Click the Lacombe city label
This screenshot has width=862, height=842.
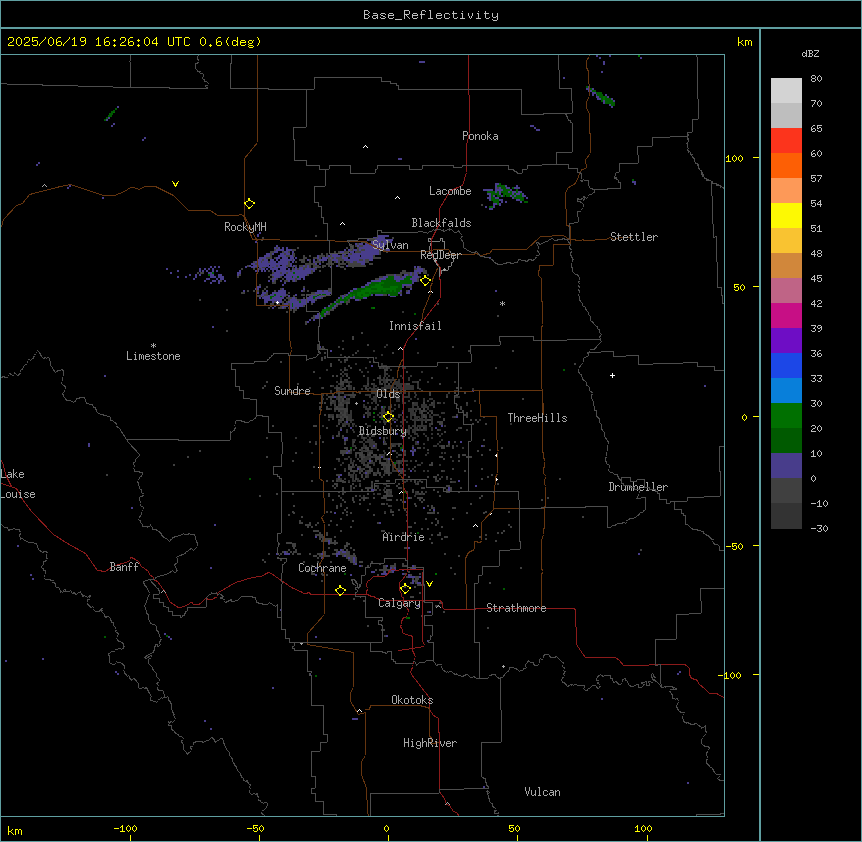point(450,191)
